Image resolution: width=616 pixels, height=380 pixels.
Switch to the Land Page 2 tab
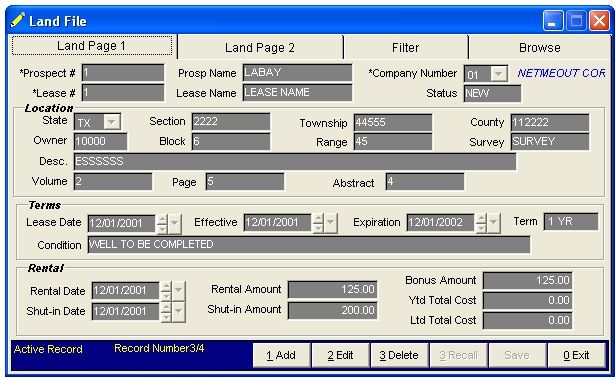pyautogui.click(x=260, y=48)
